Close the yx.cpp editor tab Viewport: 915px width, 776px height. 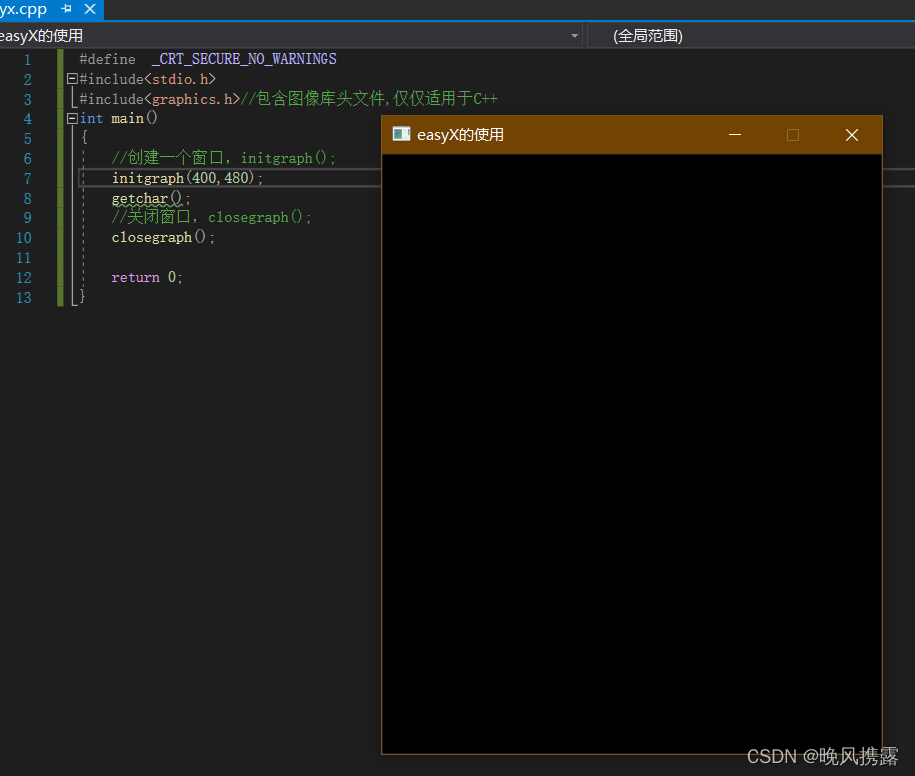[x=90, y=9]
